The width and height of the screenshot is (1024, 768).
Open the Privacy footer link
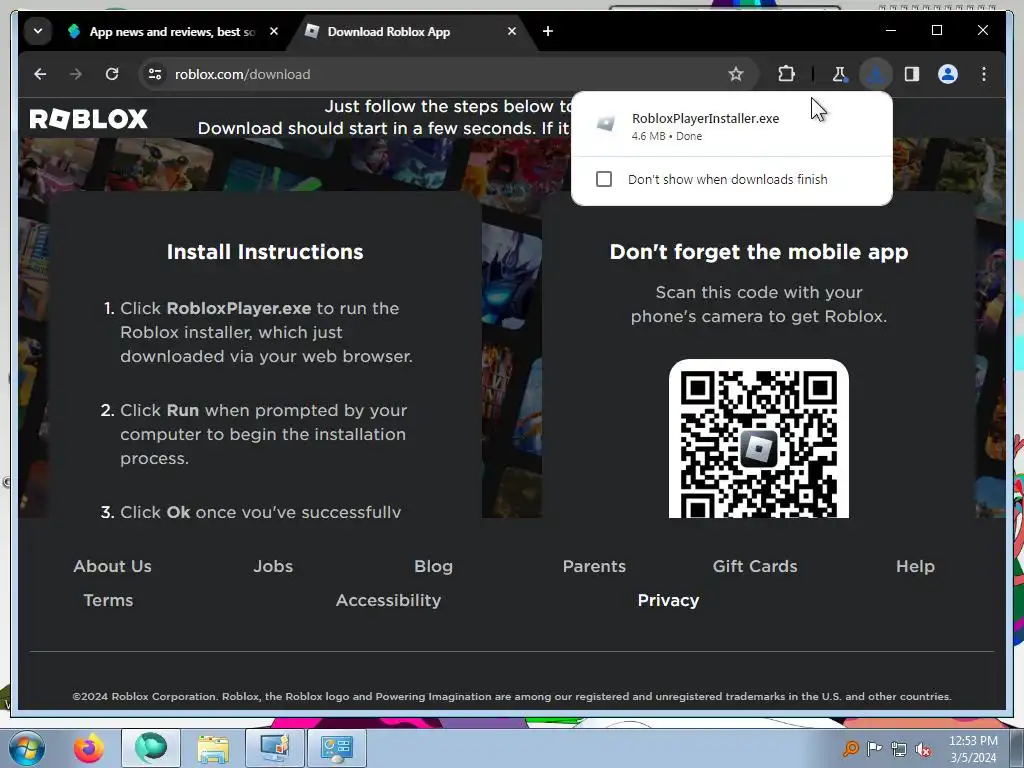(x=668, y=600)
